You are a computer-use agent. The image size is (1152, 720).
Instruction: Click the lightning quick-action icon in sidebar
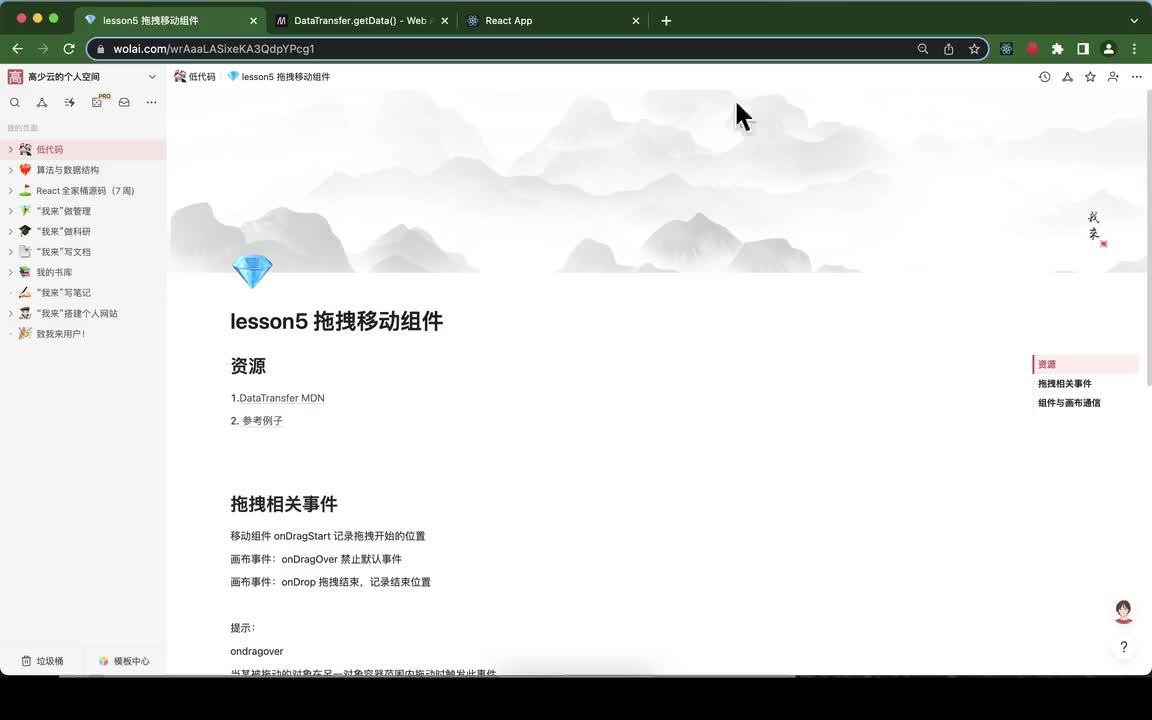point(70,102)
